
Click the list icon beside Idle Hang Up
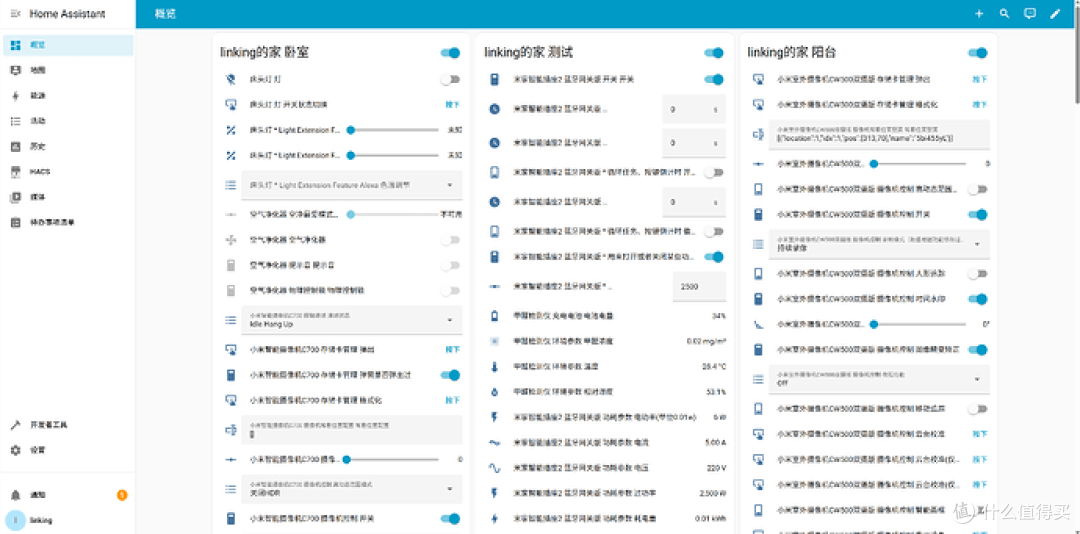coord(231,320)
